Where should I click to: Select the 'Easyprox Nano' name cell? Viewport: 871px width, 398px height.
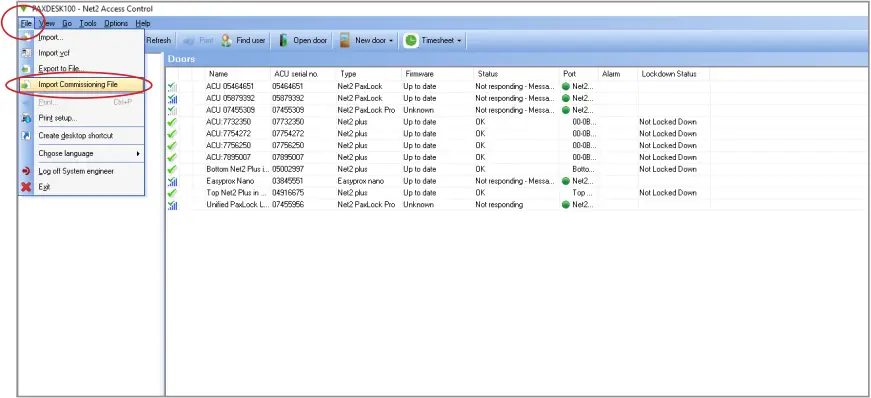[x=229, y=181]
